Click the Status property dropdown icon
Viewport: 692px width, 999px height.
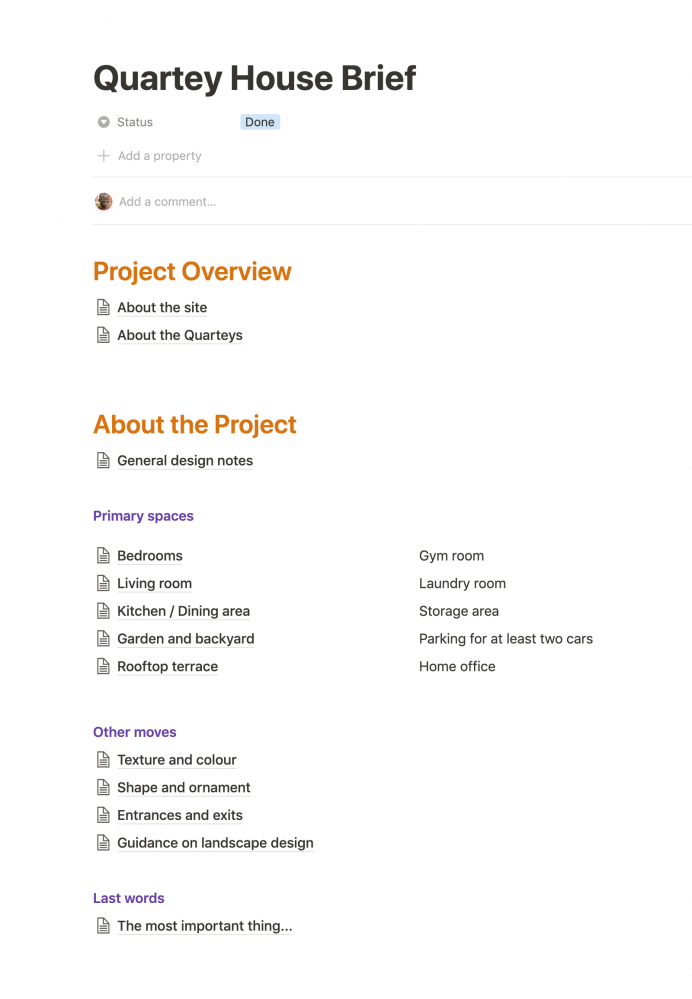click(103, 122)
